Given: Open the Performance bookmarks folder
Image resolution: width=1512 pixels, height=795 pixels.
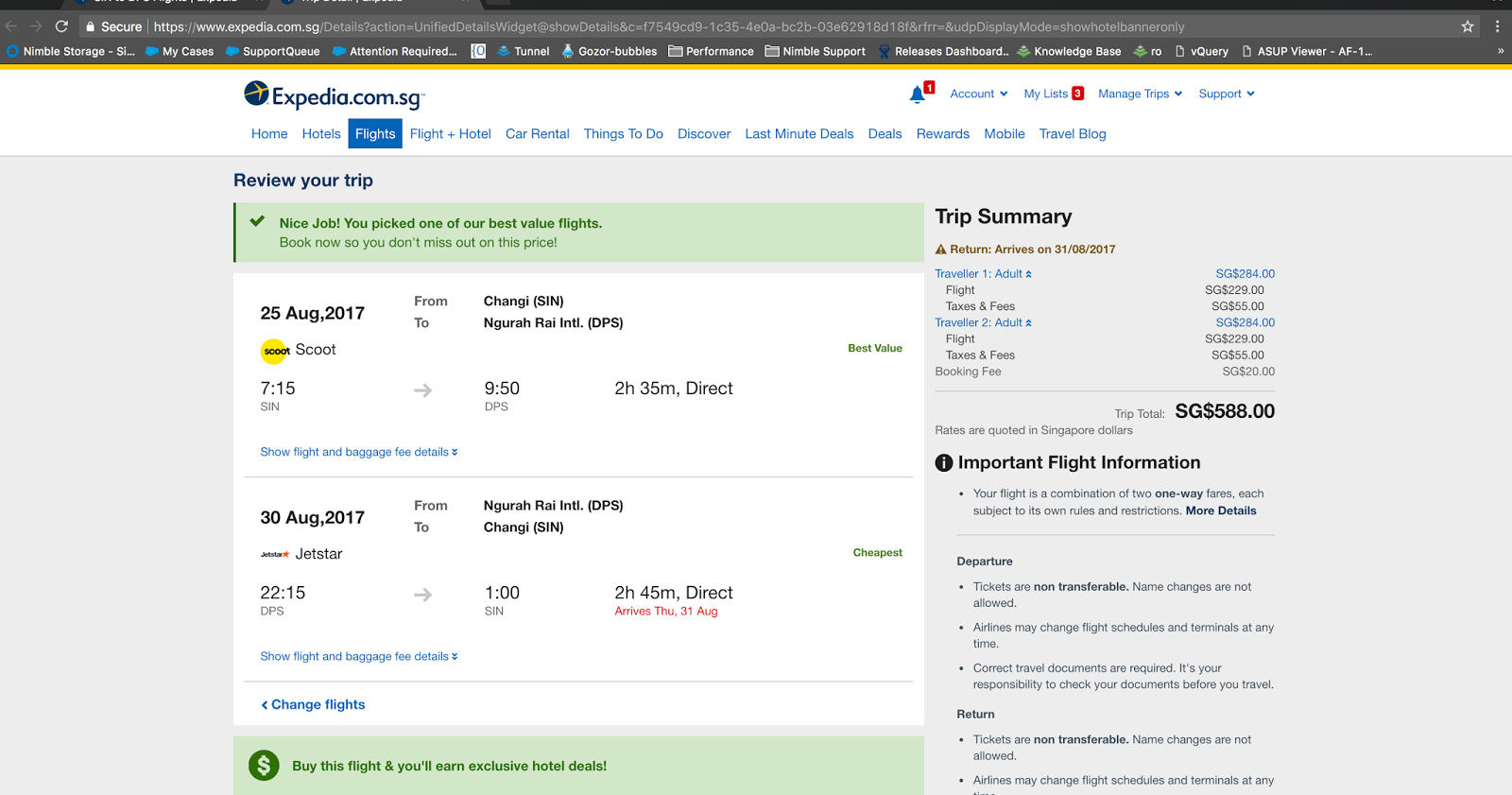Looking at the screenshot, I should click(x=712, y=51).
